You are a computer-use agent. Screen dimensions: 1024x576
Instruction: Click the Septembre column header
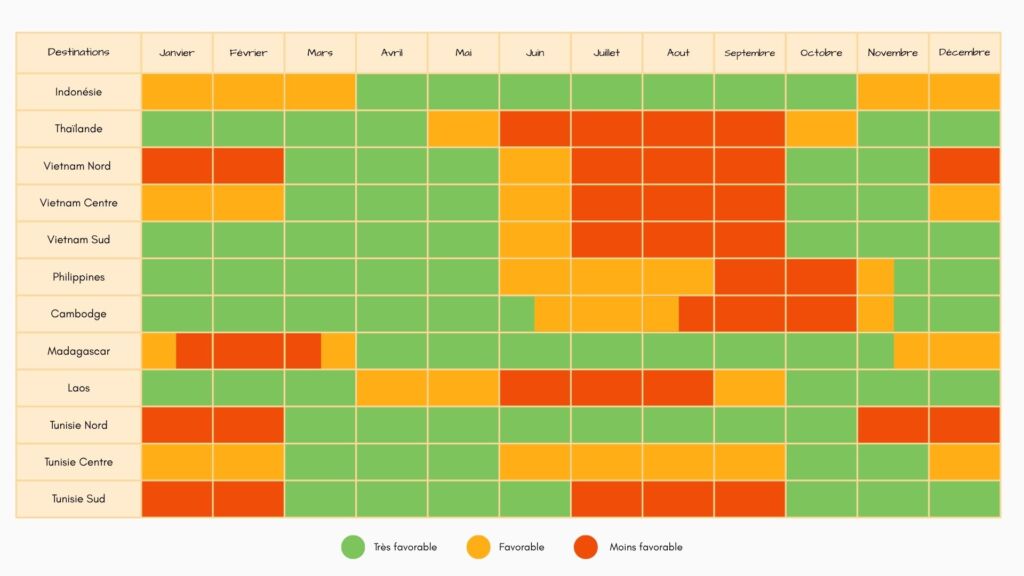[749, 53]
